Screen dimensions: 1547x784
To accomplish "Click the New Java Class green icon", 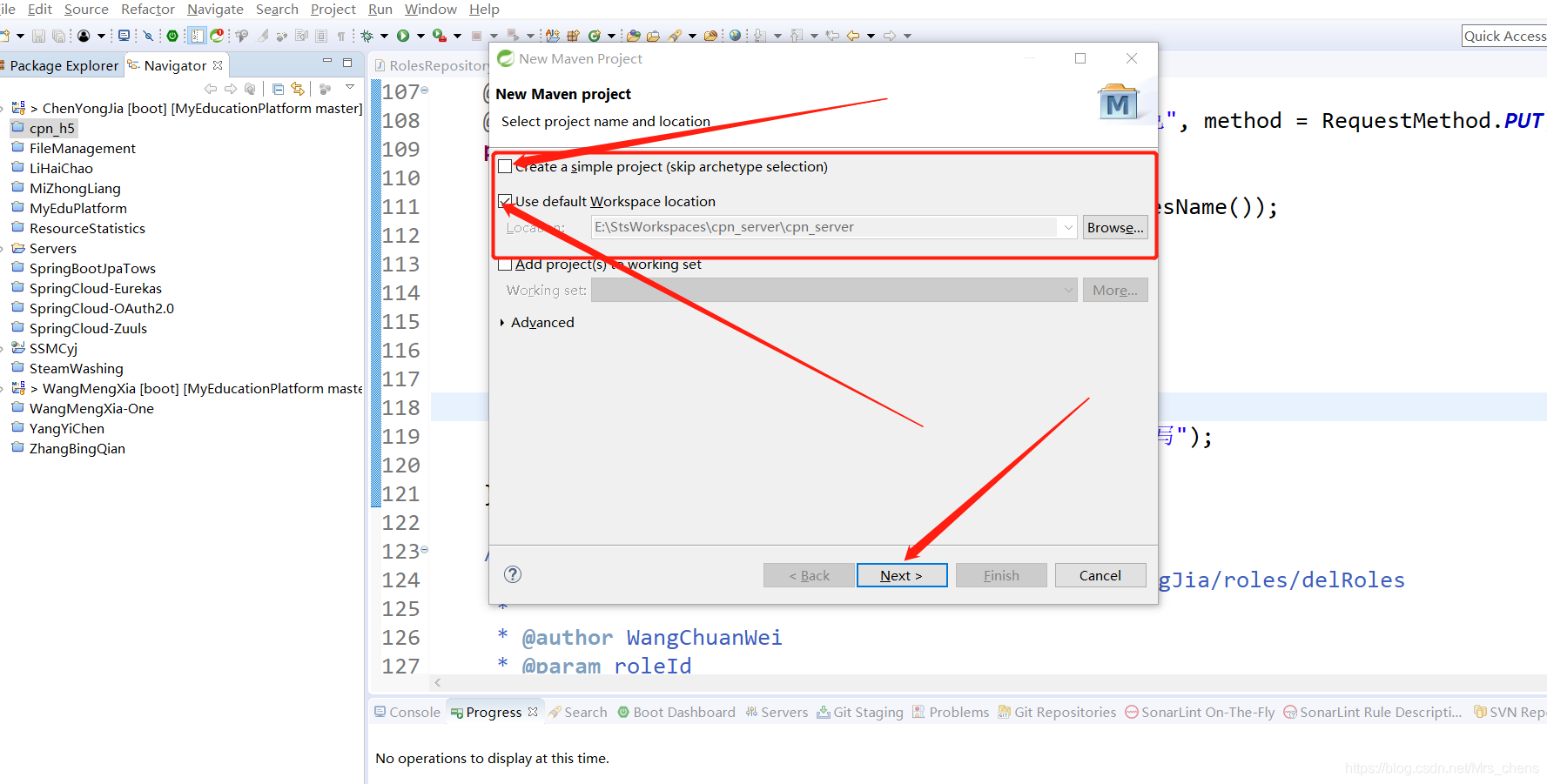I will [594, 36].
